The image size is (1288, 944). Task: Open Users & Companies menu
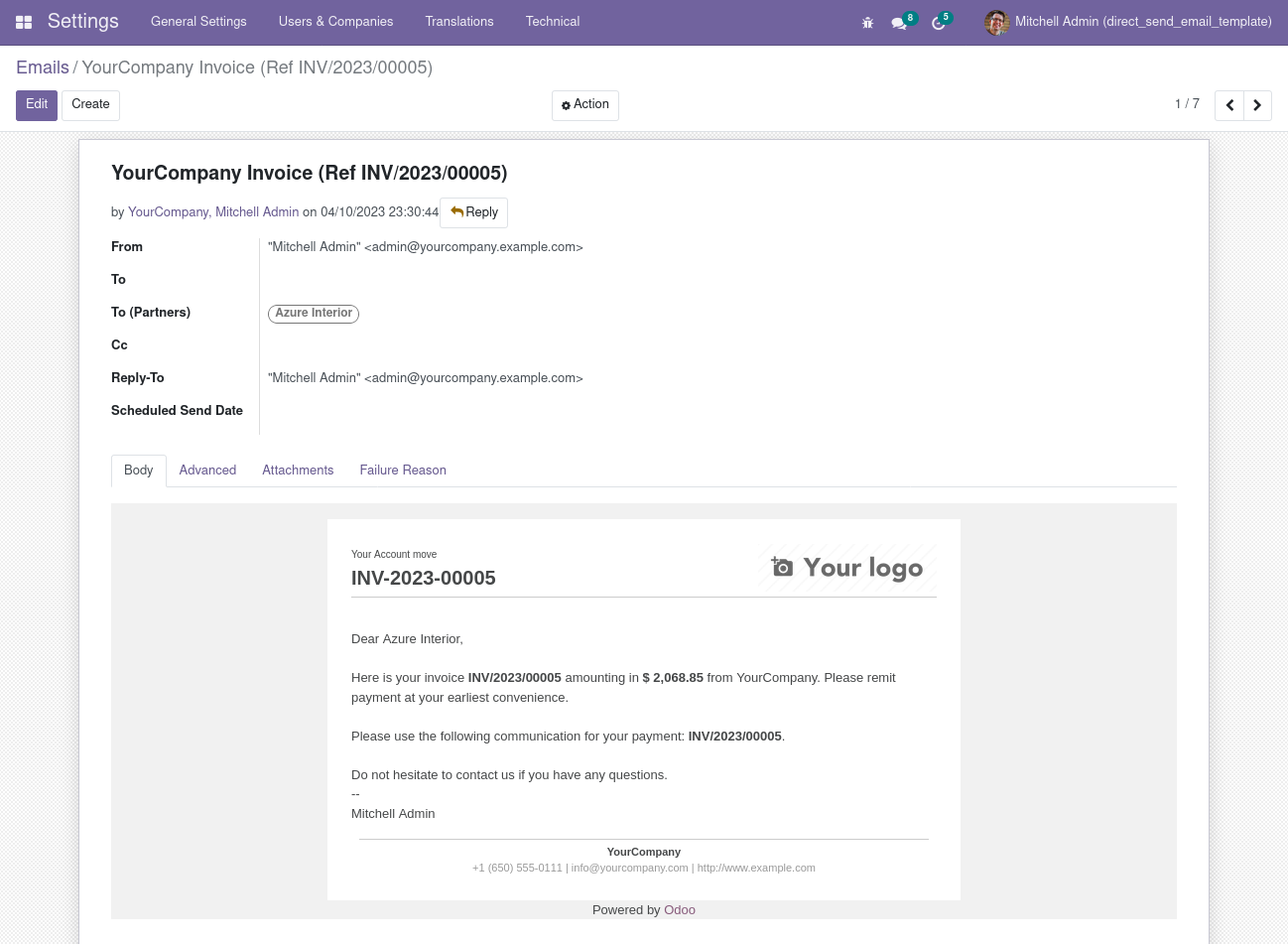click(x=335, y=22)
